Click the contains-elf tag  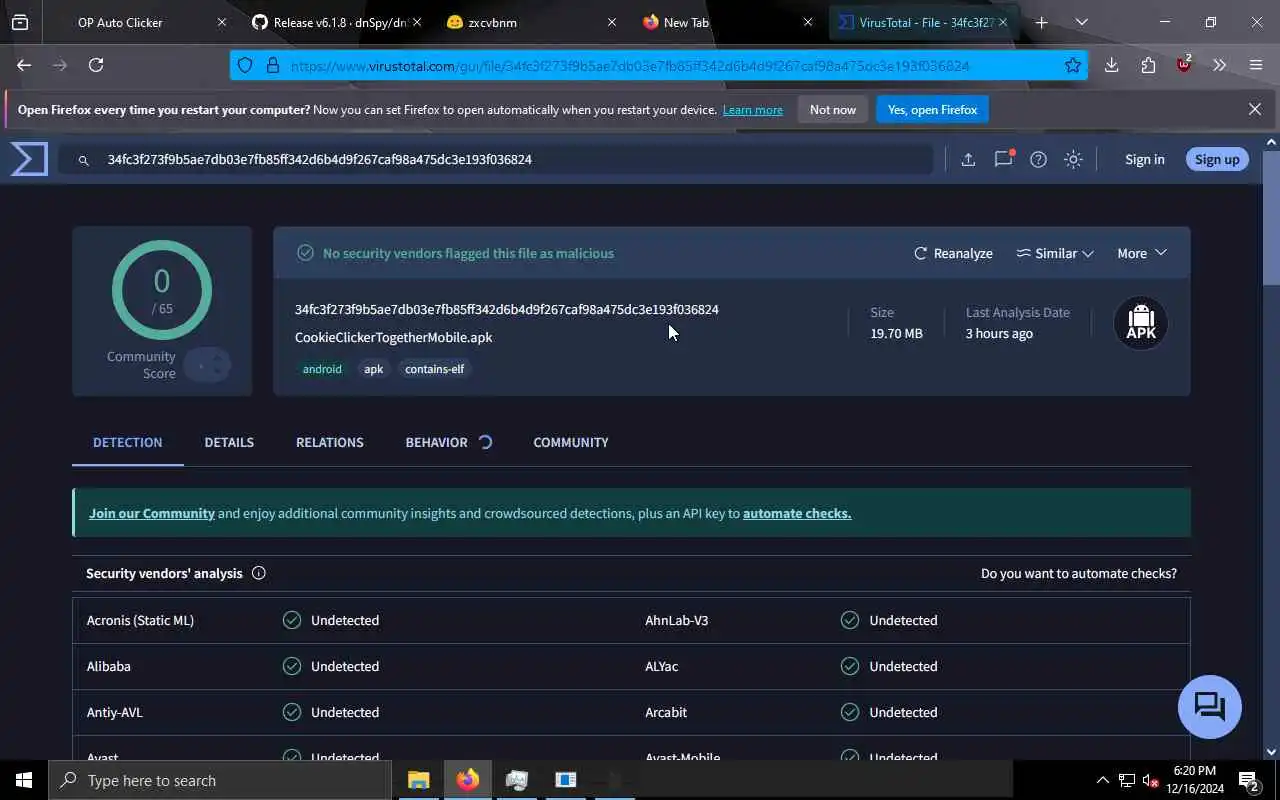434,369
